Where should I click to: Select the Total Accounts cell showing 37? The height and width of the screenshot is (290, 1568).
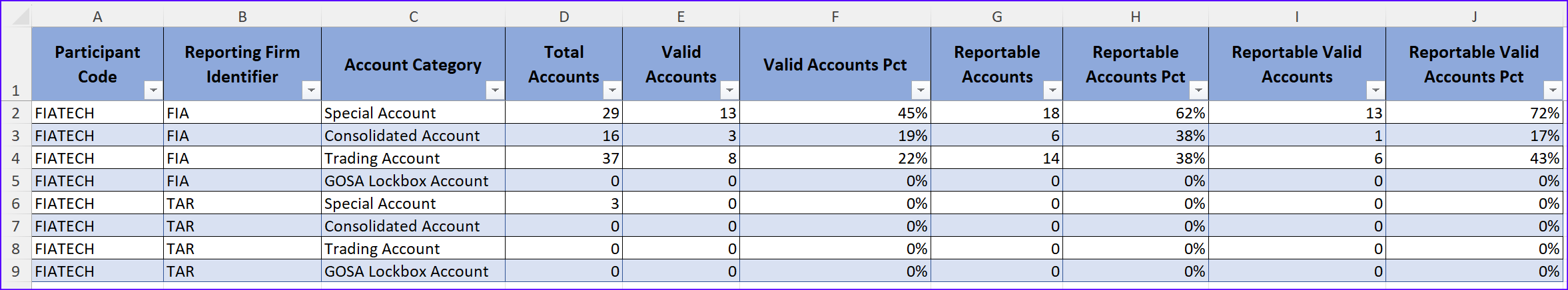point(564,158)
